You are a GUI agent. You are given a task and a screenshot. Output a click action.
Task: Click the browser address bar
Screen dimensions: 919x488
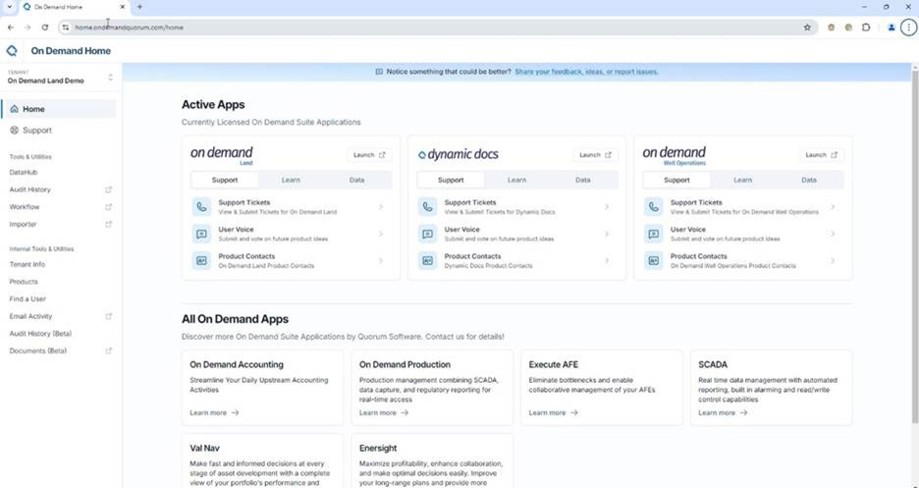400,27
